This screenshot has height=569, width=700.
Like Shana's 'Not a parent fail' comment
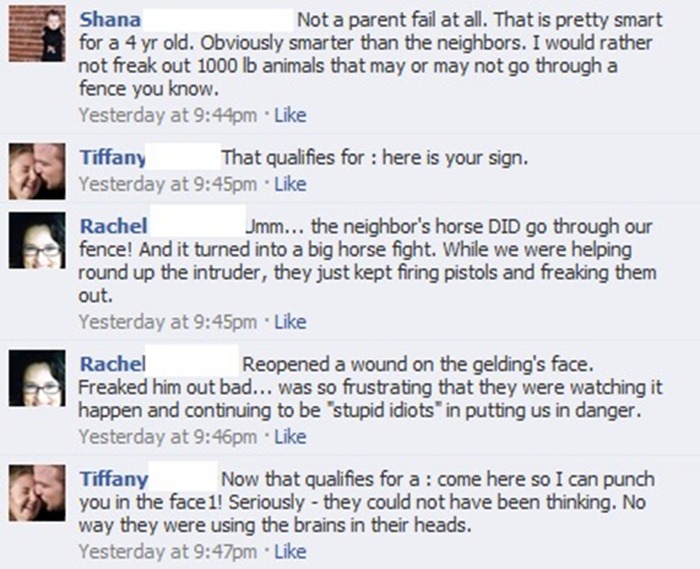point(289,115)
